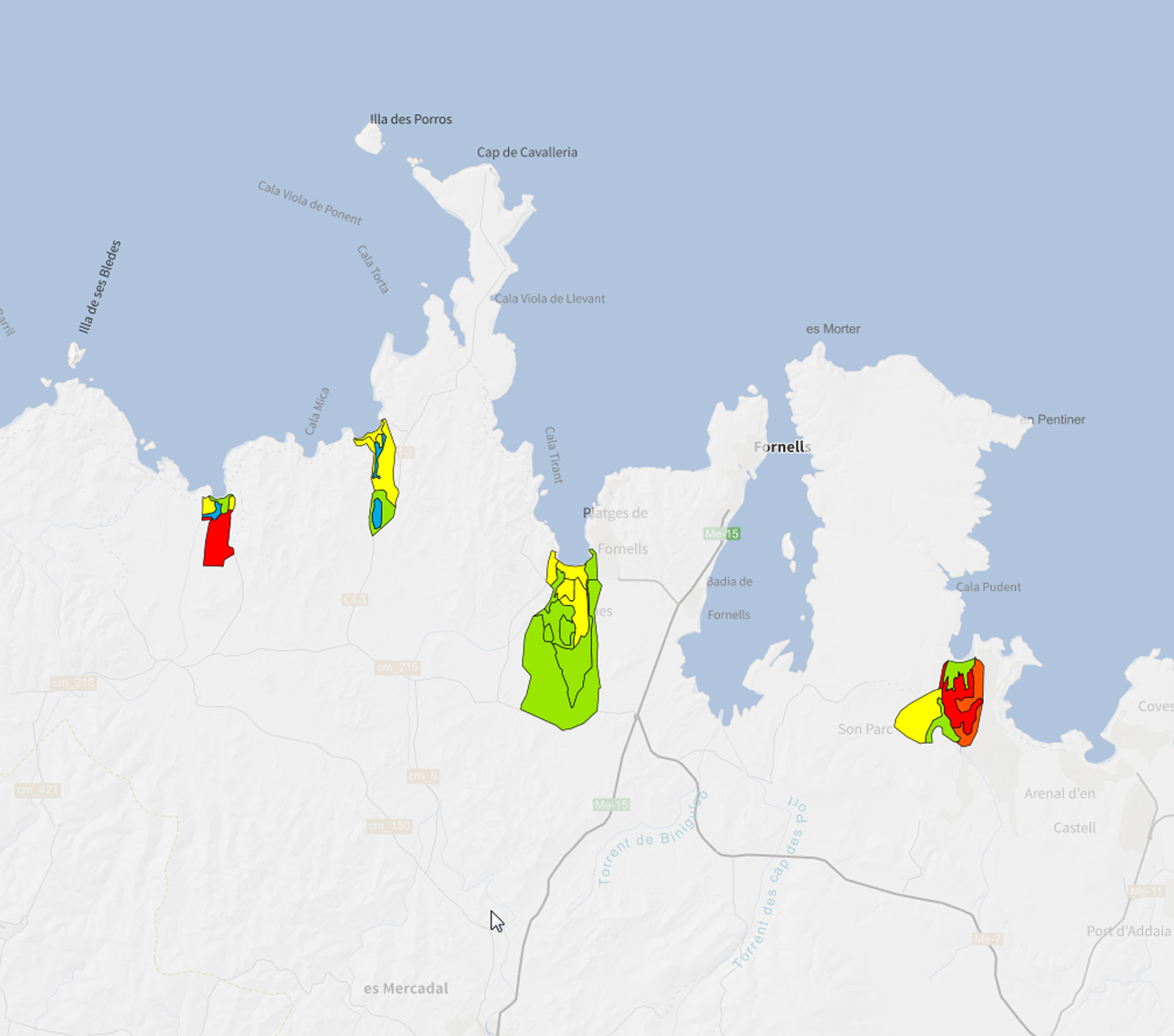Viewport: 1174px width, 1036px height.
Task: Click the blue oval polygon inside green area
Action: click(376, 513)
